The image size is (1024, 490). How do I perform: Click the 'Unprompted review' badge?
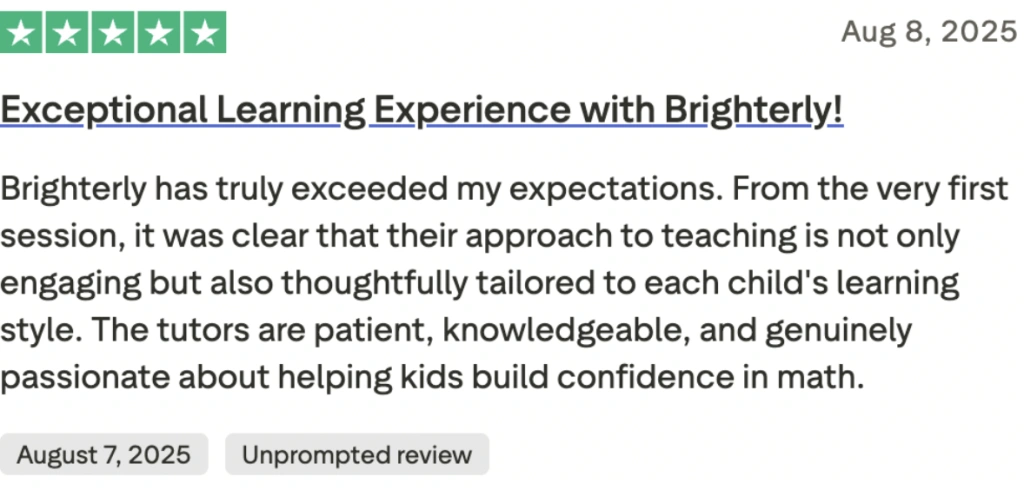(356, 455)
